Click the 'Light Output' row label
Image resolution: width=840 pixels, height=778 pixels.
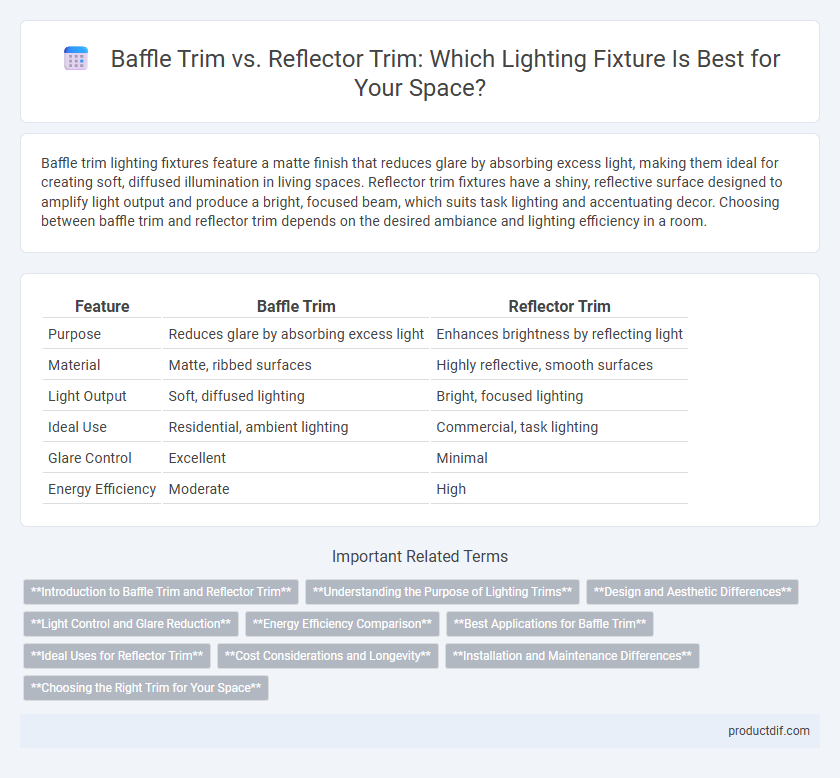pyautogui.click(x=87, y=397)
